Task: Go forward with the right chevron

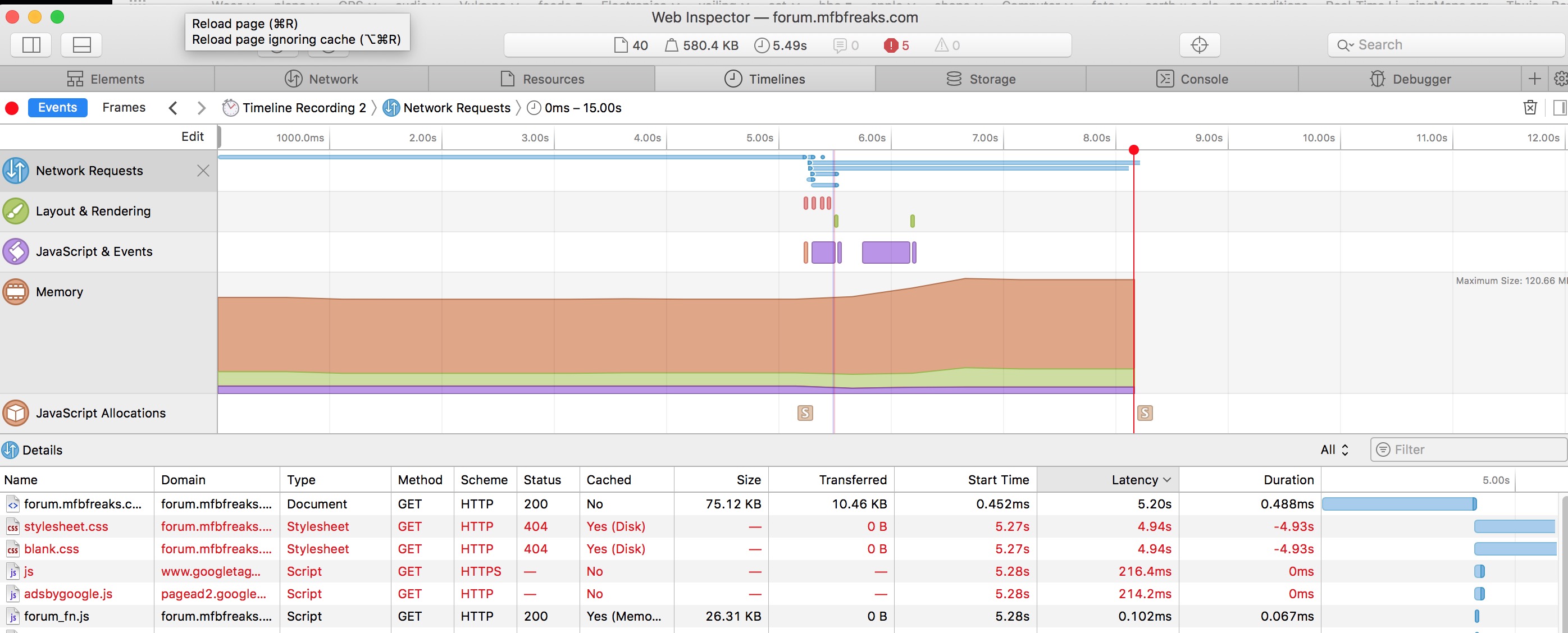Action: click(202, 108)
